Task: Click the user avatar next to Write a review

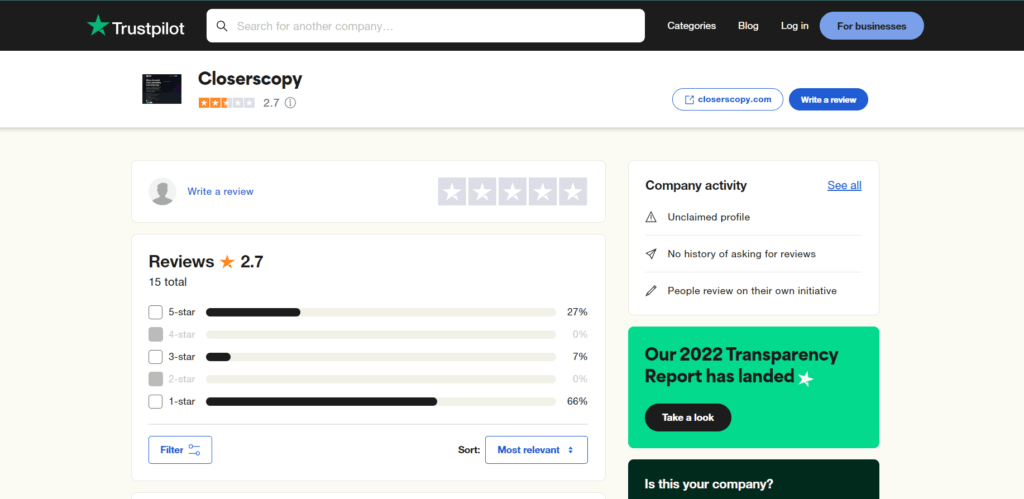Action: click(x=162, y=191)
